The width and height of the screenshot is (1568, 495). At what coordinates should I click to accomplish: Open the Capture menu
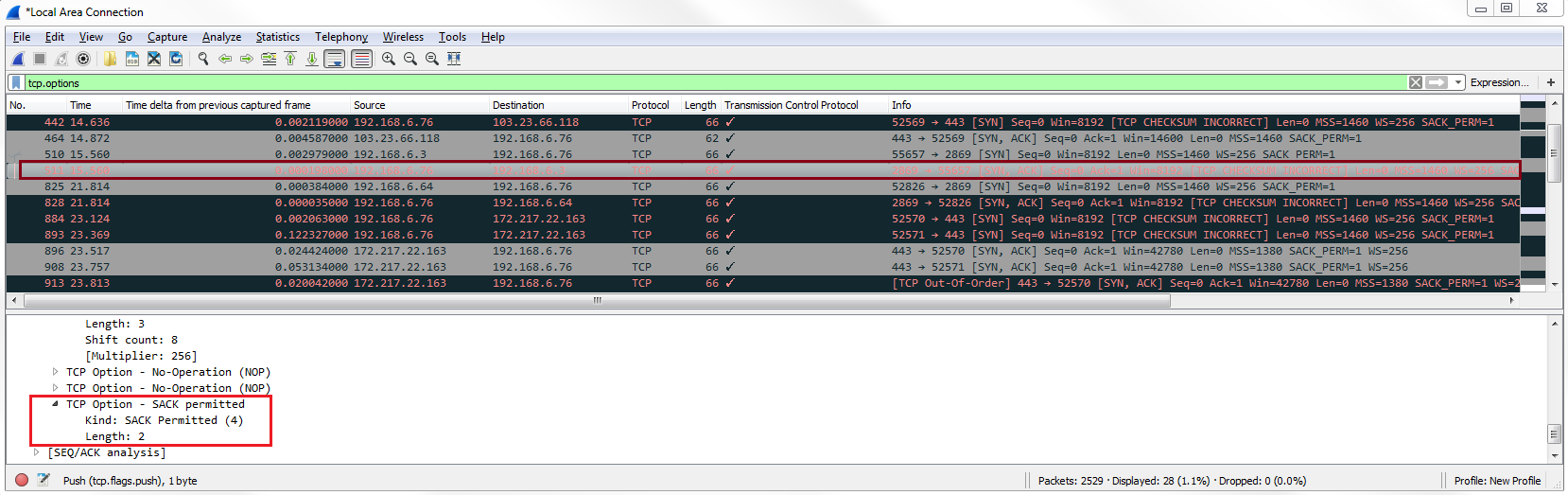(x=167, y=37)
